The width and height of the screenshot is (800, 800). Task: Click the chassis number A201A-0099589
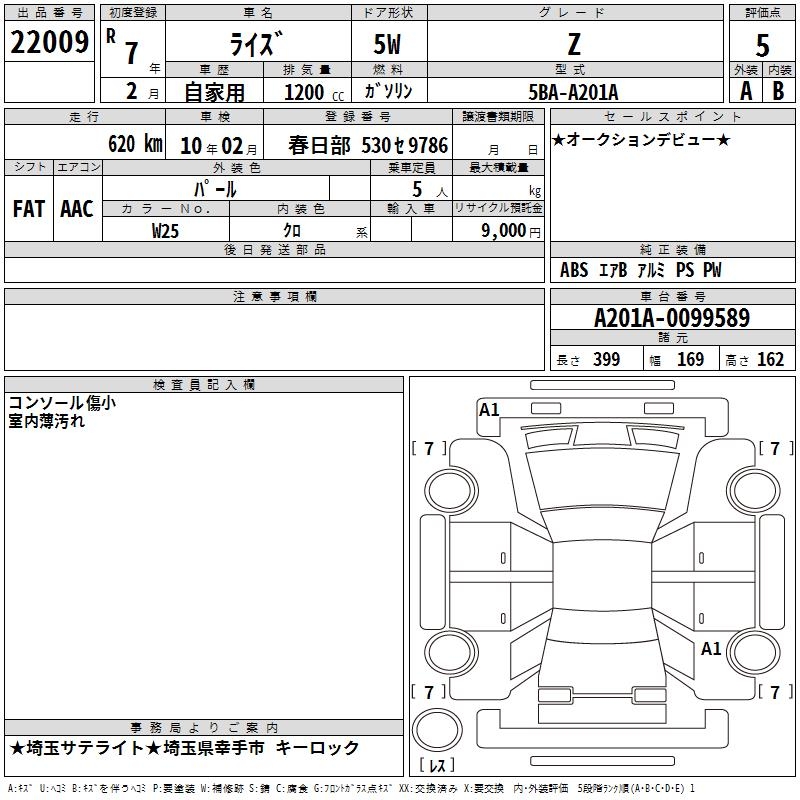672,317
